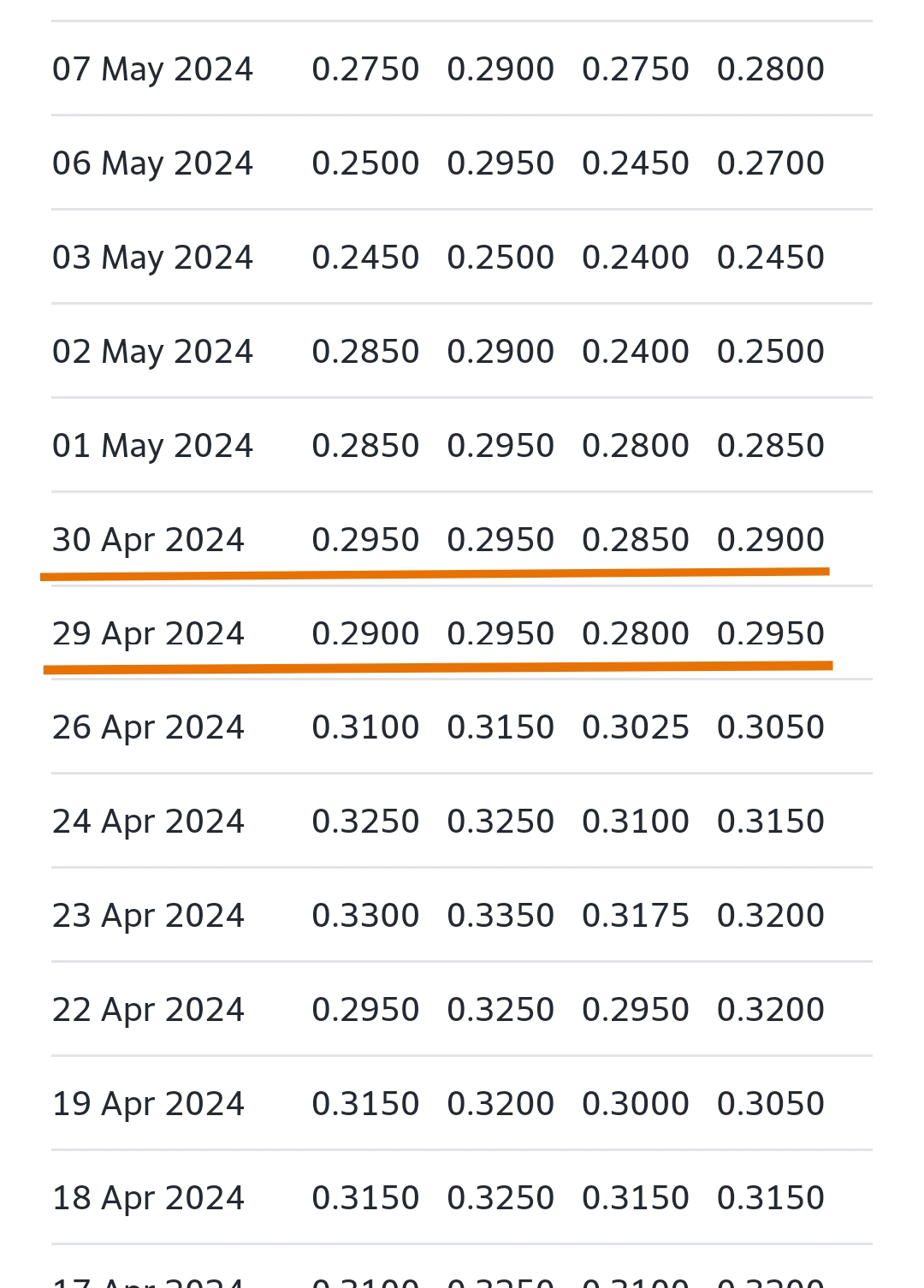Click the 24 Apr 2024 date
Viewport: 924px width, 1288px height.
coord(148,822)
